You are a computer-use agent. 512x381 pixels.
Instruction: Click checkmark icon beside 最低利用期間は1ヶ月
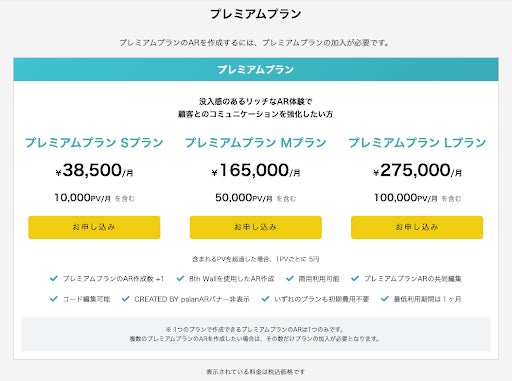(385, 299)
